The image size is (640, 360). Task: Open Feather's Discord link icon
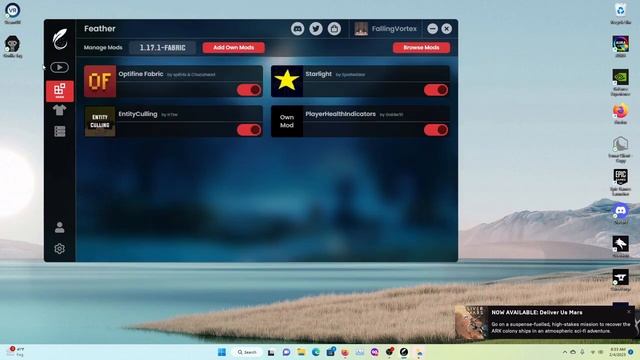(x=298, y=29)
